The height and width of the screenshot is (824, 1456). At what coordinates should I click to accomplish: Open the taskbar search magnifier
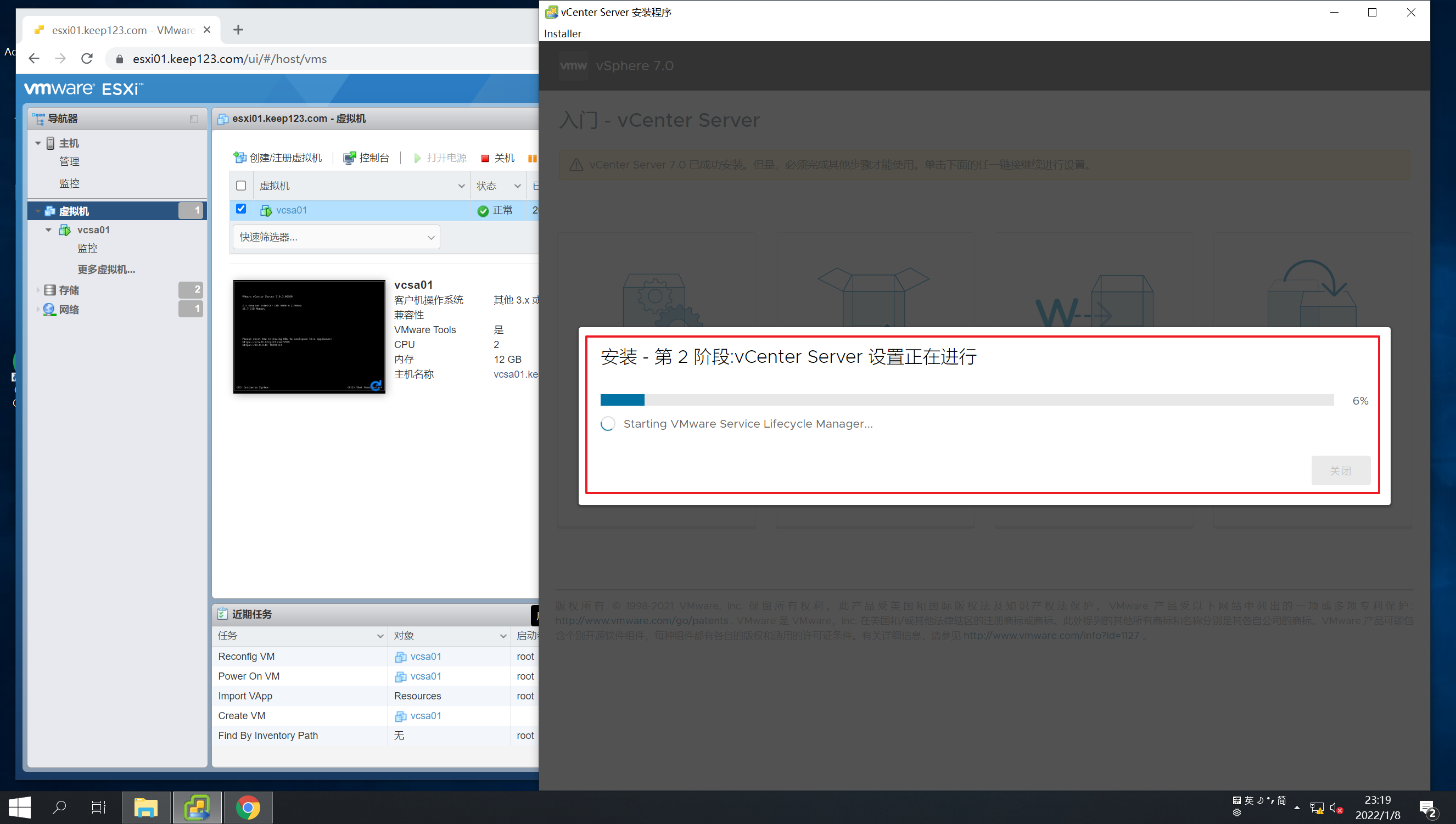(59, 807)
